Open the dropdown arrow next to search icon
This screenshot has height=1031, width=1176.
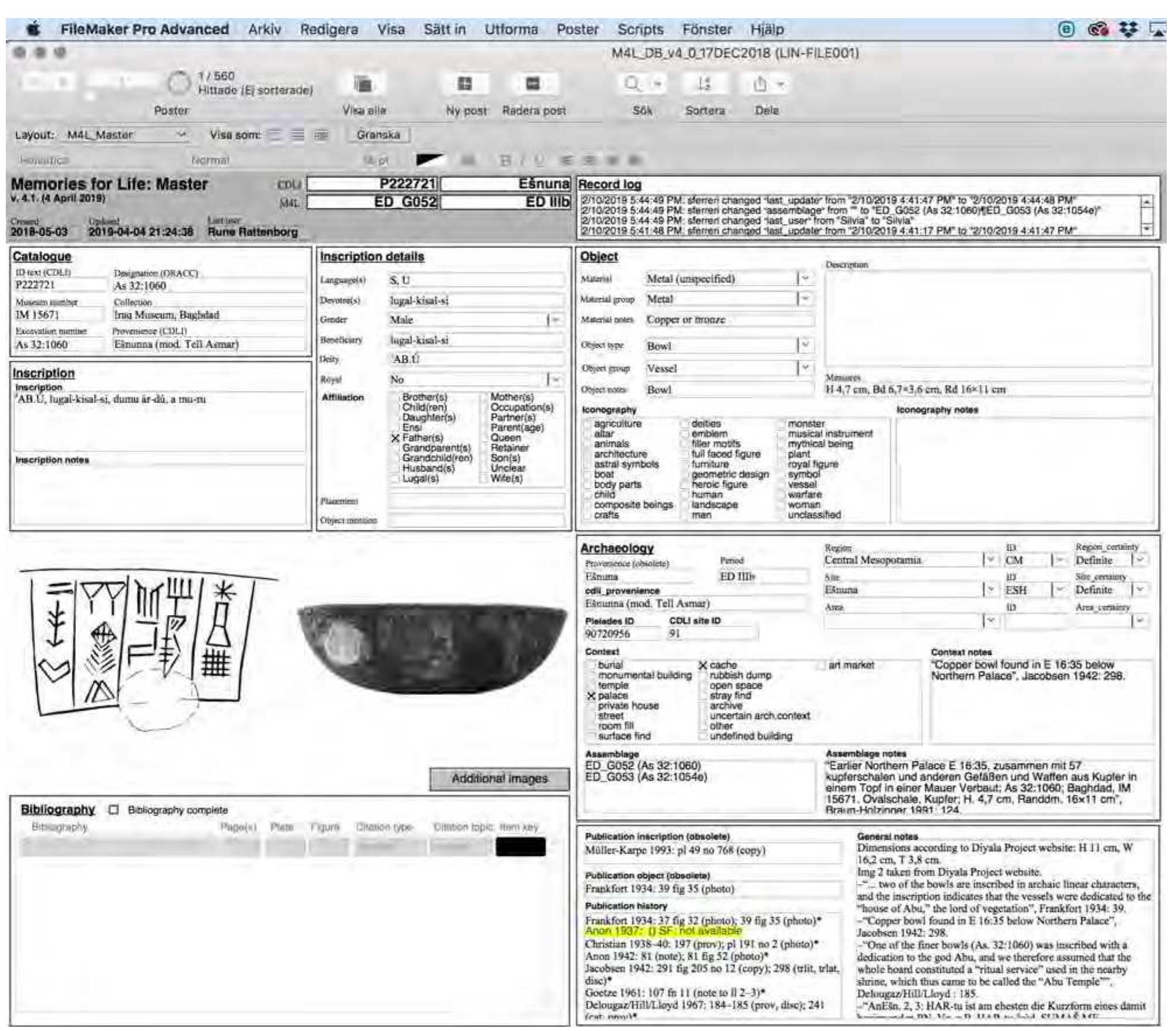(658, 84)
